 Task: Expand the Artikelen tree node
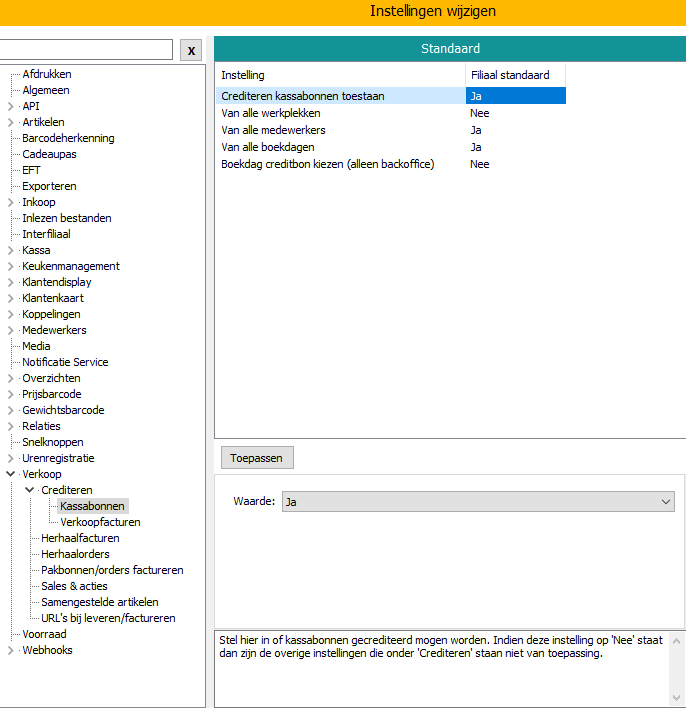point(10,122)
